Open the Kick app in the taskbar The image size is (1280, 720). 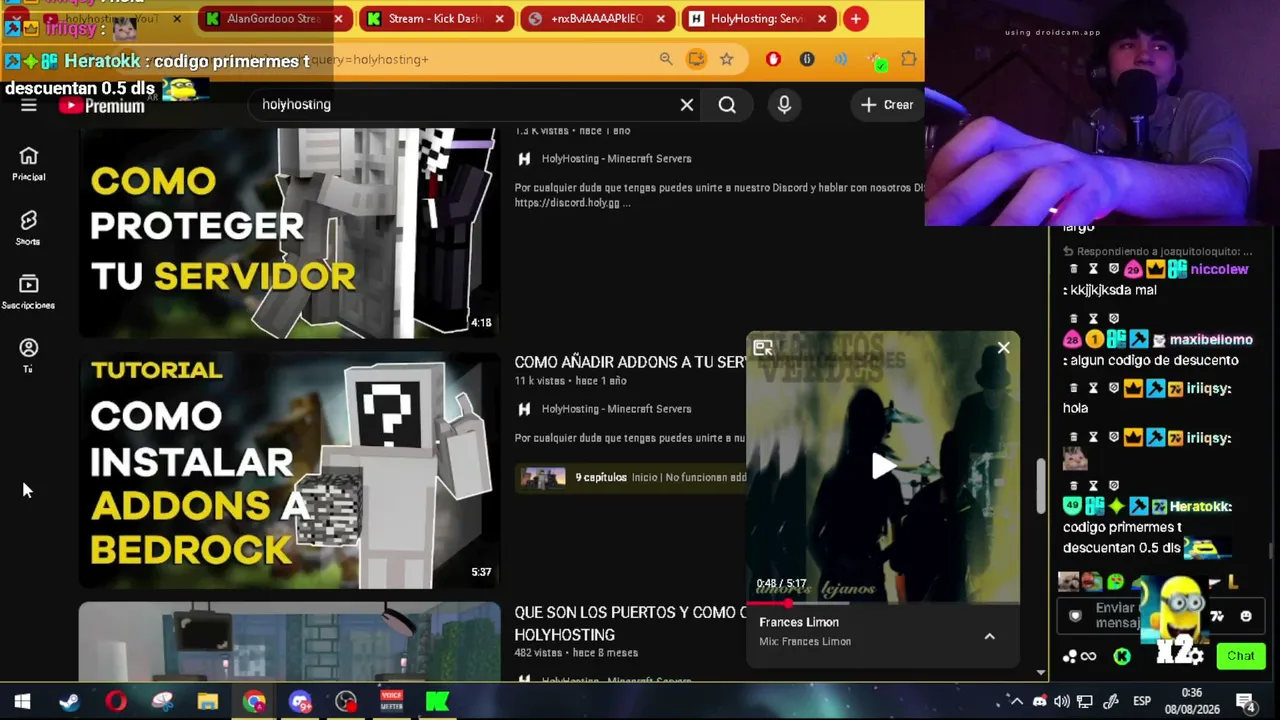pyautogui.click(x=438, y=702)
